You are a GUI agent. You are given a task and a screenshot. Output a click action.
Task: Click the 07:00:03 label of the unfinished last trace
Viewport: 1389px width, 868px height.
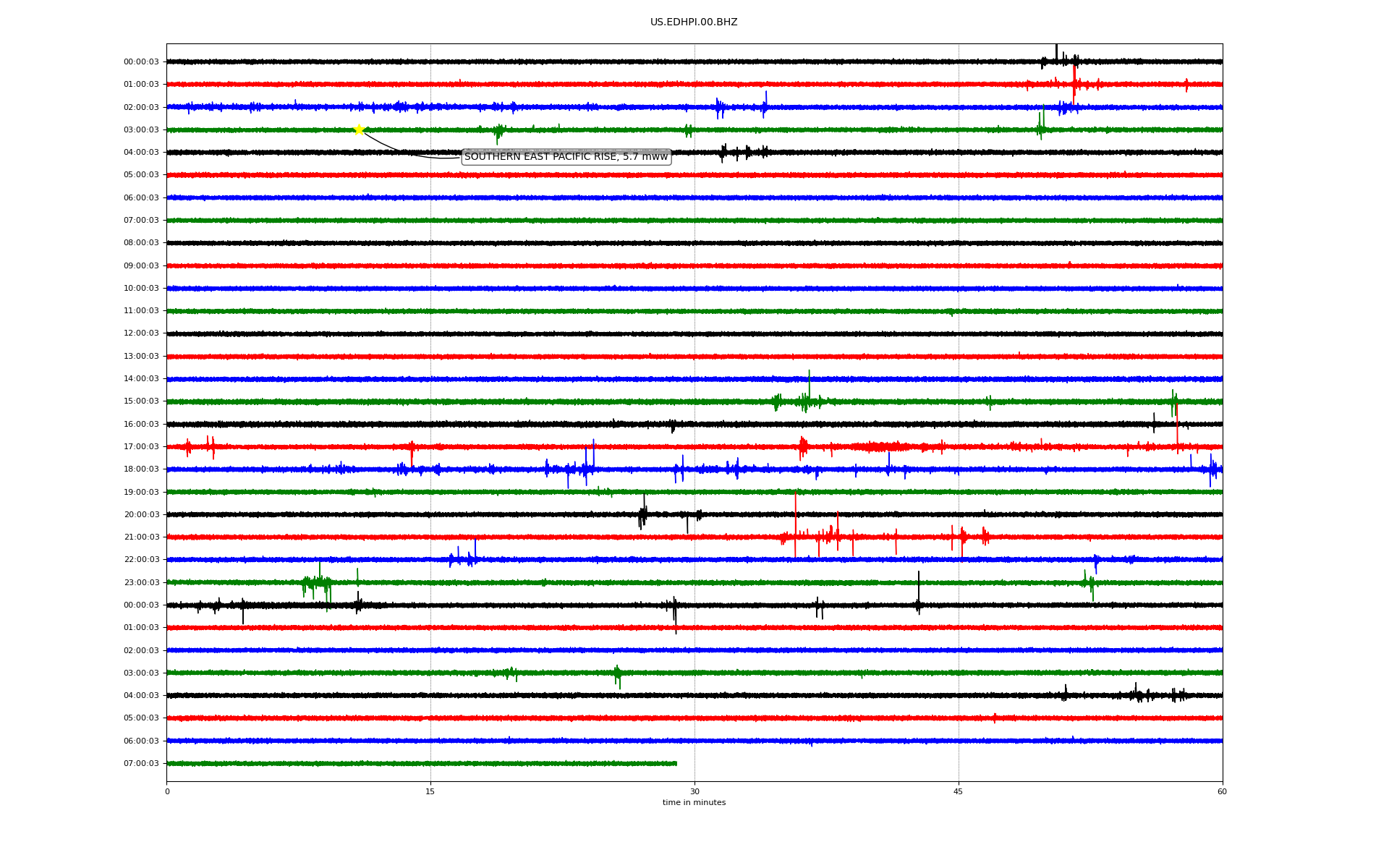coord(141,764)
